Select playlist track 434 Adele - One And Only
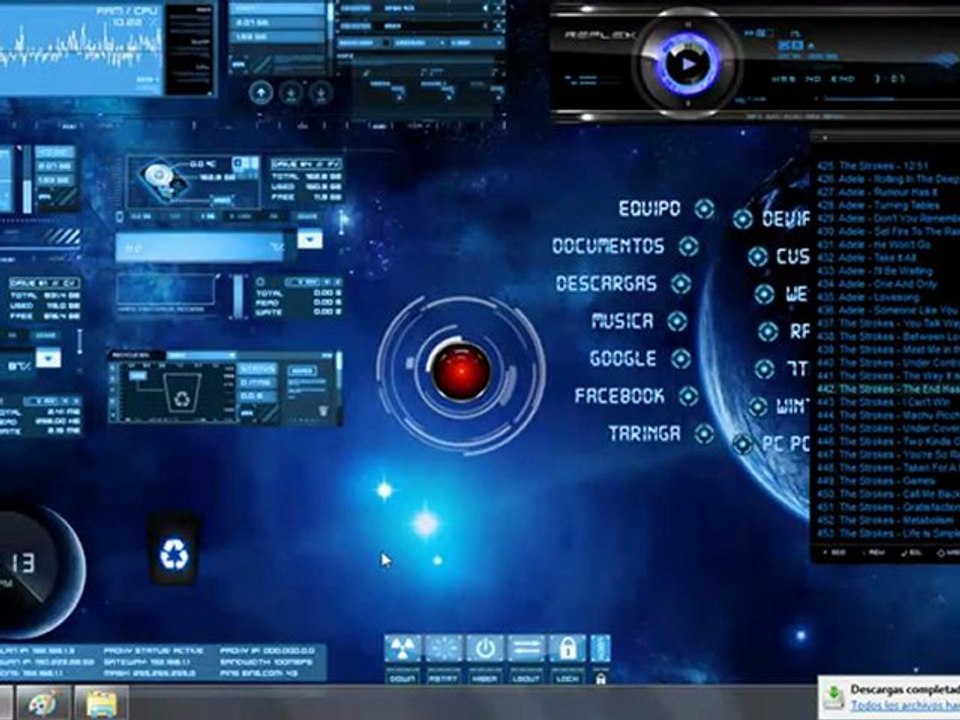The image size is (960, 720). point(877,283)
